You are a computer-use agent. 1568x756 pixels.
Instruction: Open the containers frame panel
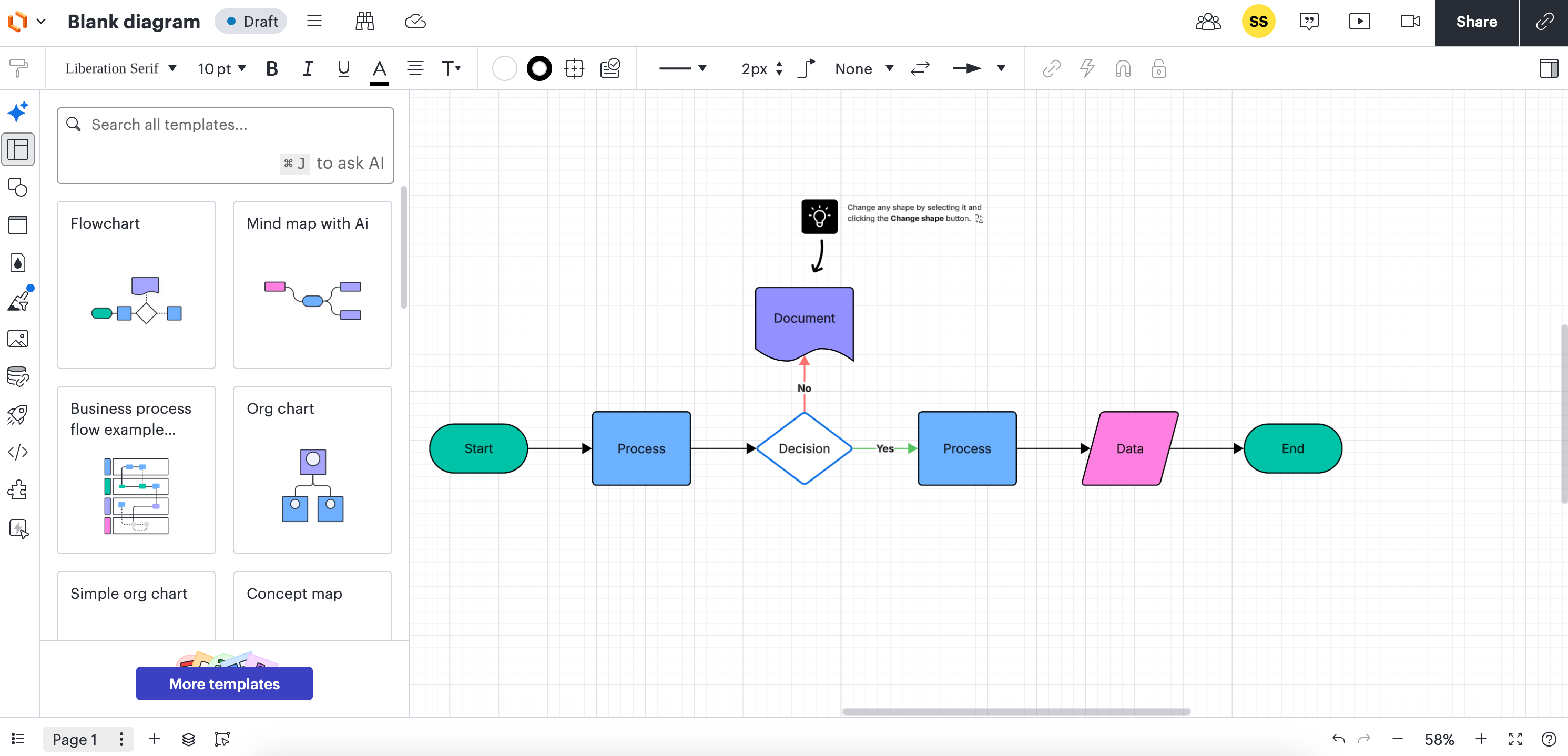tap(18, 224)
